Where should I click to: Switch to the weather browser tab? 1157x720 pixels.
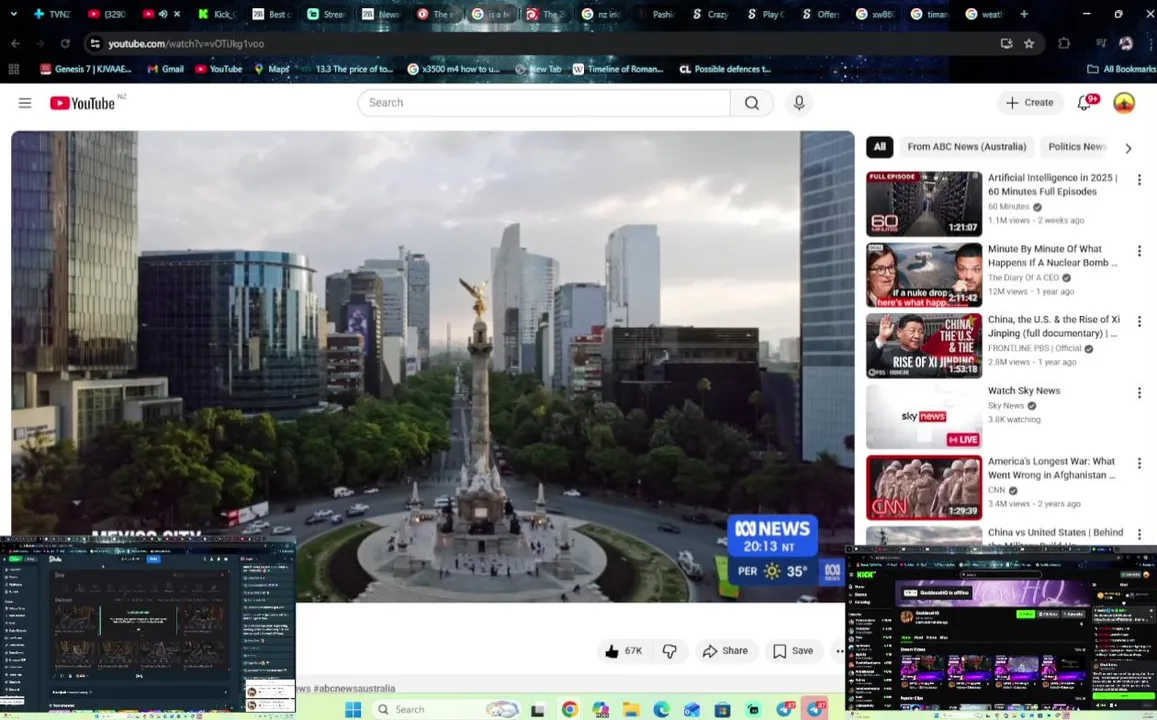click(985, 14)
